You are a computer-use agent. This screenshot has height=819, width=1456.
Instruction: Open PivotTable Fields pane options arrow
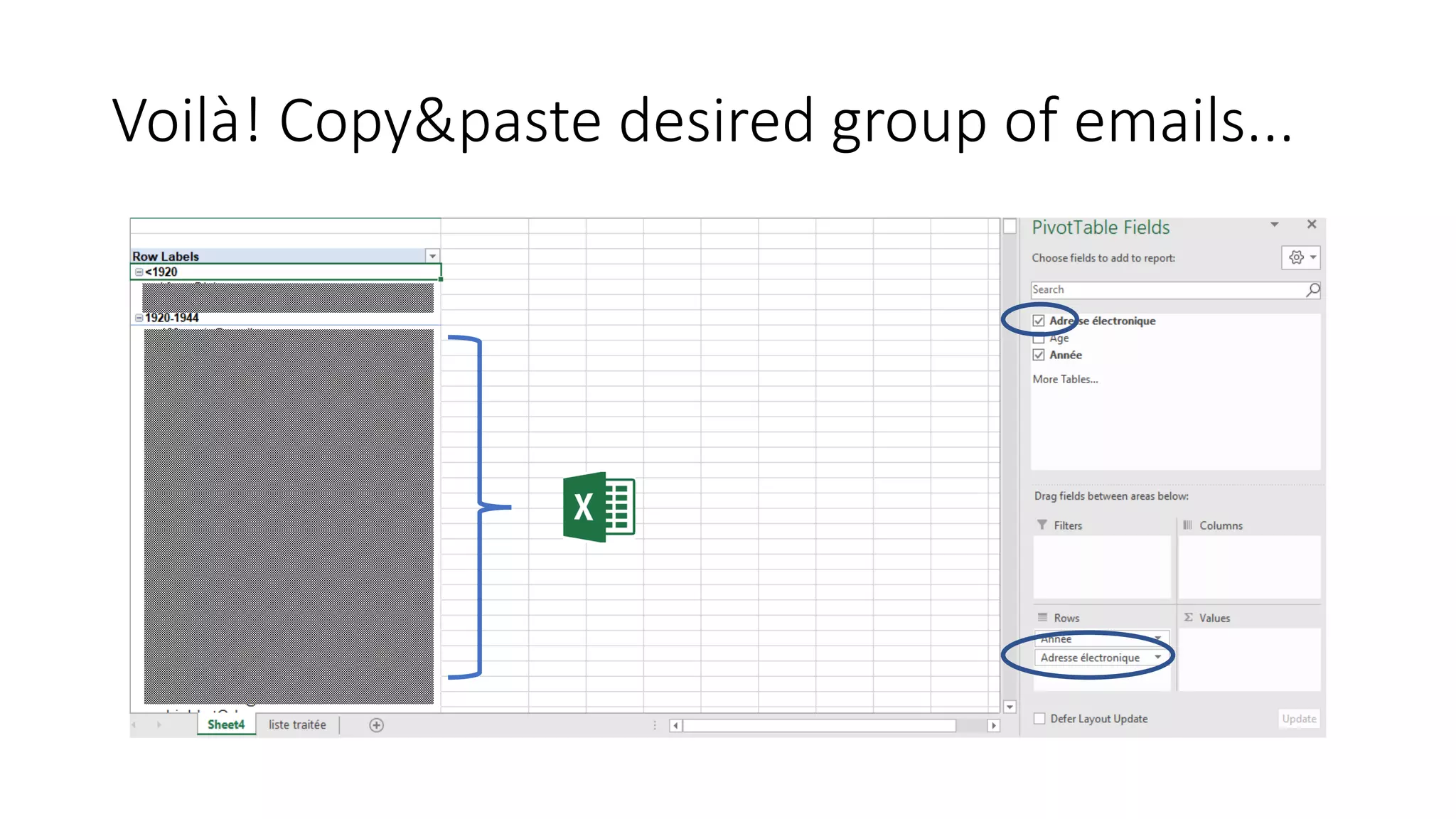coord(1275,225)
